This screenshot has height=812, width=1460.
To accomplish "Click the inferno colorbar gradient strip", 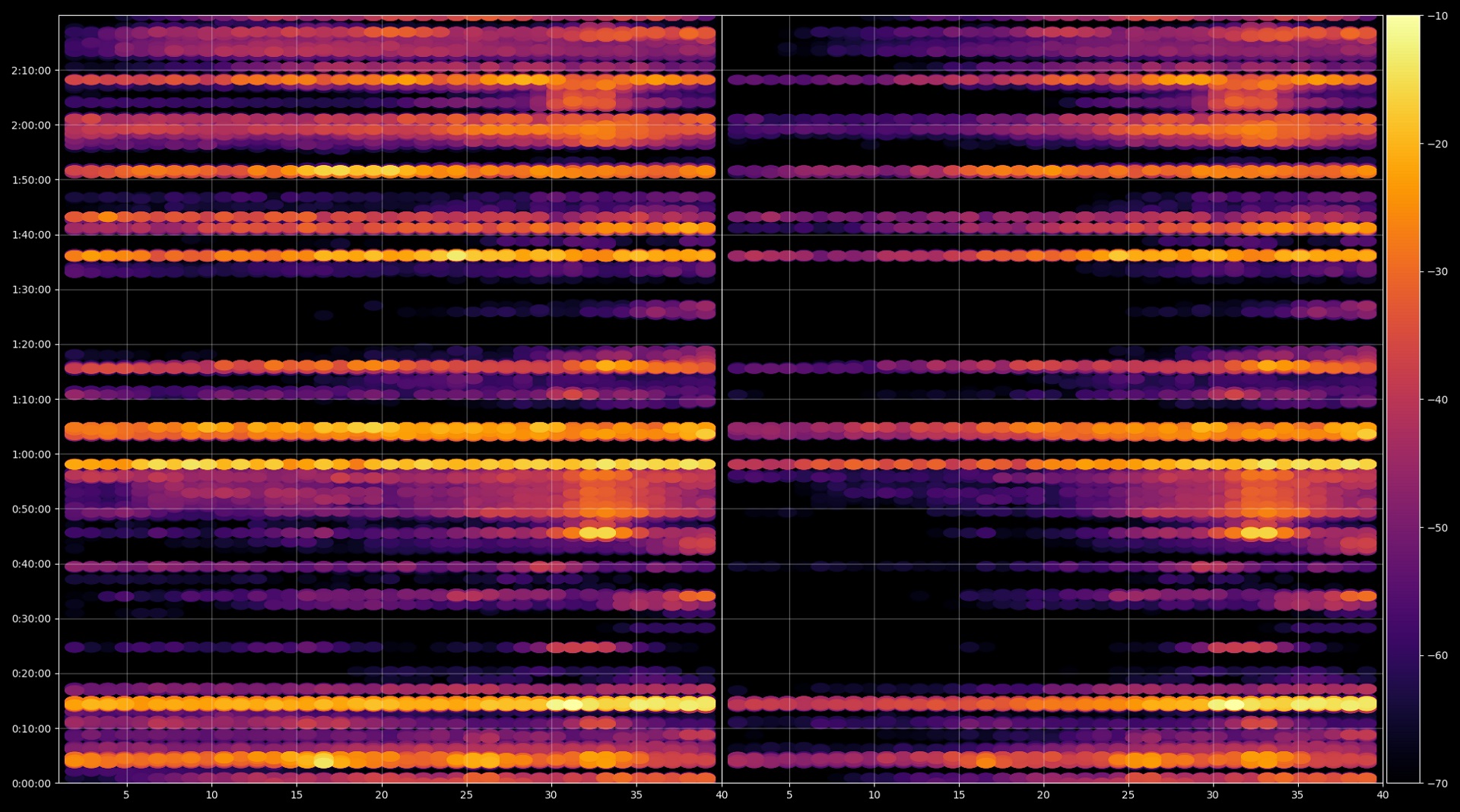I will click(x=1403, y=399).
